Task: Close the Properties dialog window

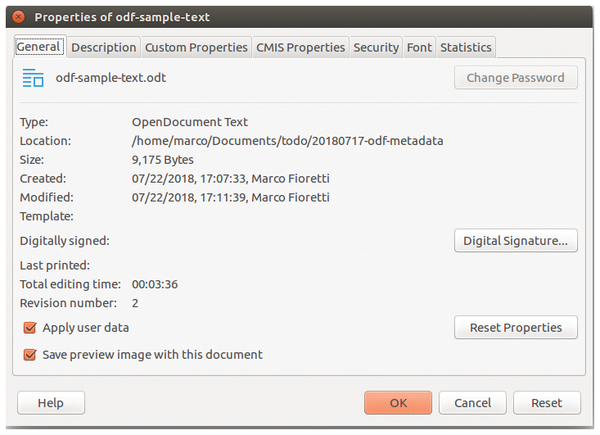Action: coord(17,17)
